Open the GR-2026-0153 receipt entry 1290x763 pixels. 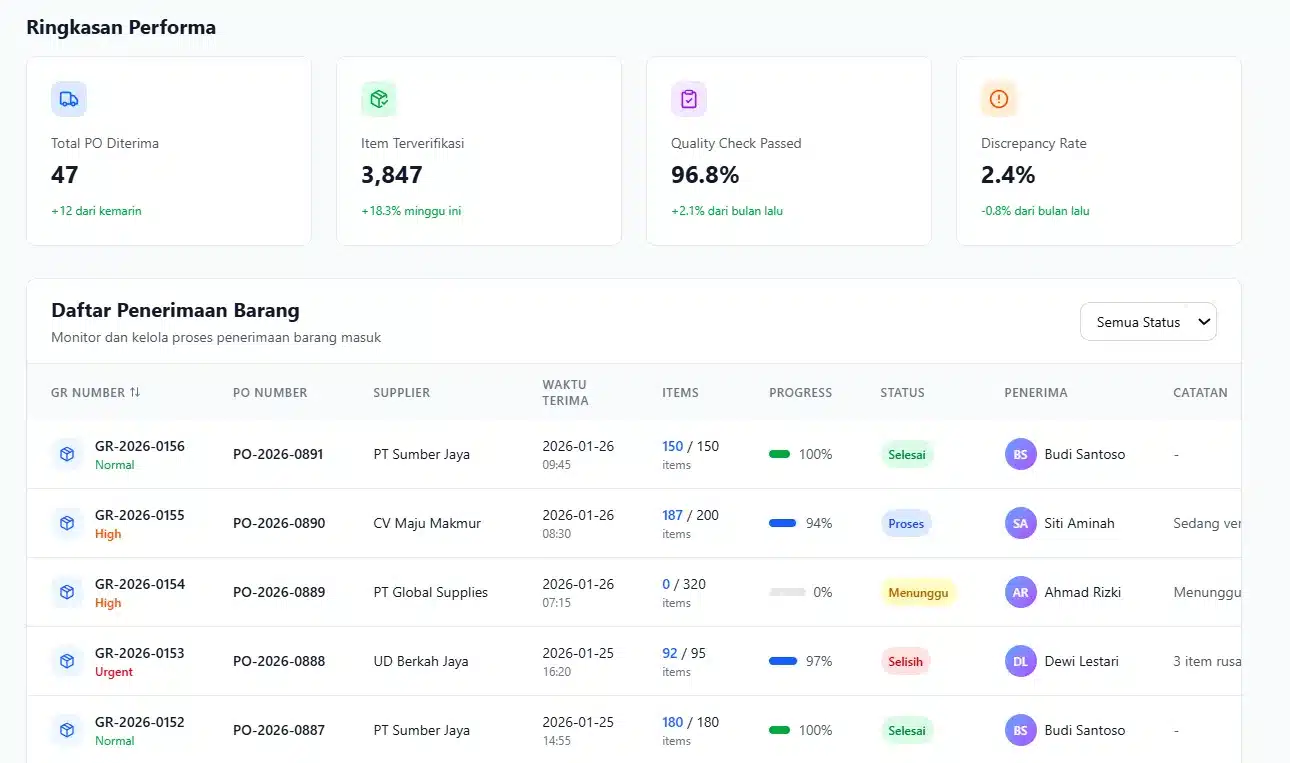[x=140, y=653]
